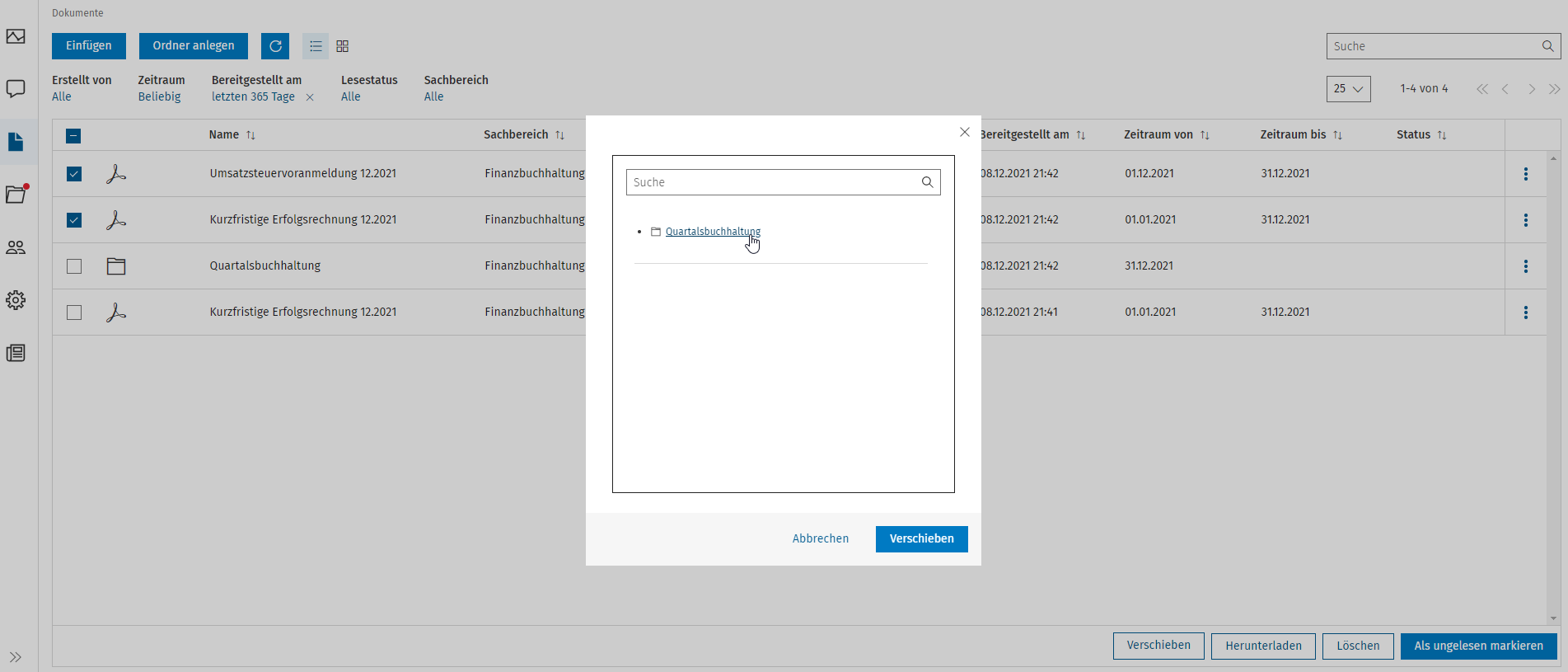
Task: Click Als ungelesen markieren button
Action: [1479, 646]
